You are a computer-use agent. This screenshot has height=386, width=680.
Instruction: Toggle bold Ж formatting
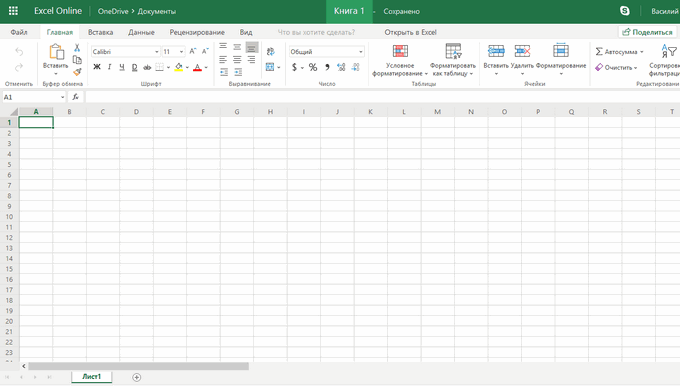97,67
